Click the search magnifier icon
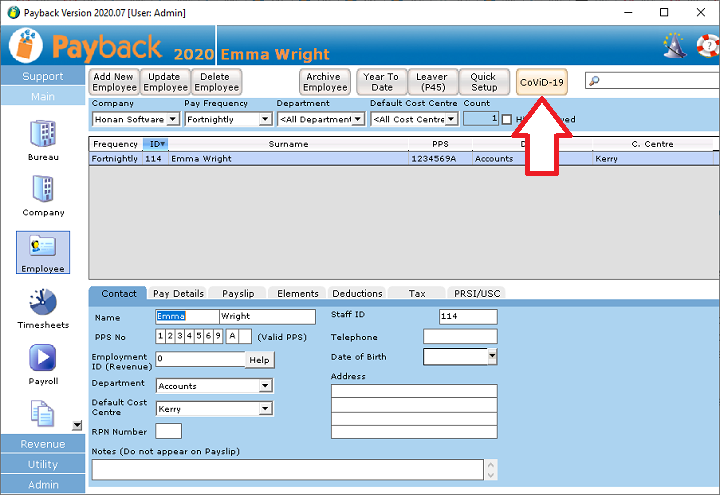The height and width of the screenshot is (495, 720). 594,82
